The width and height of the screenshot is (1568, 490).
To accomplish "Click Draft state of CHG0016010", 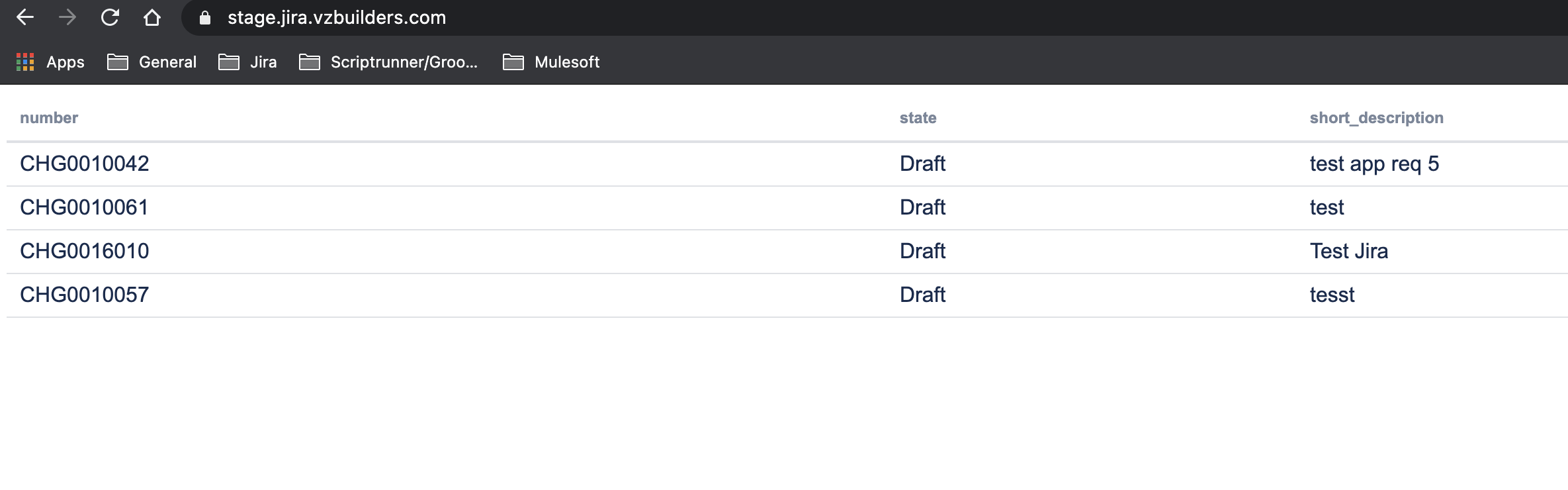I will pyautogui.click(x=922, y=251).
